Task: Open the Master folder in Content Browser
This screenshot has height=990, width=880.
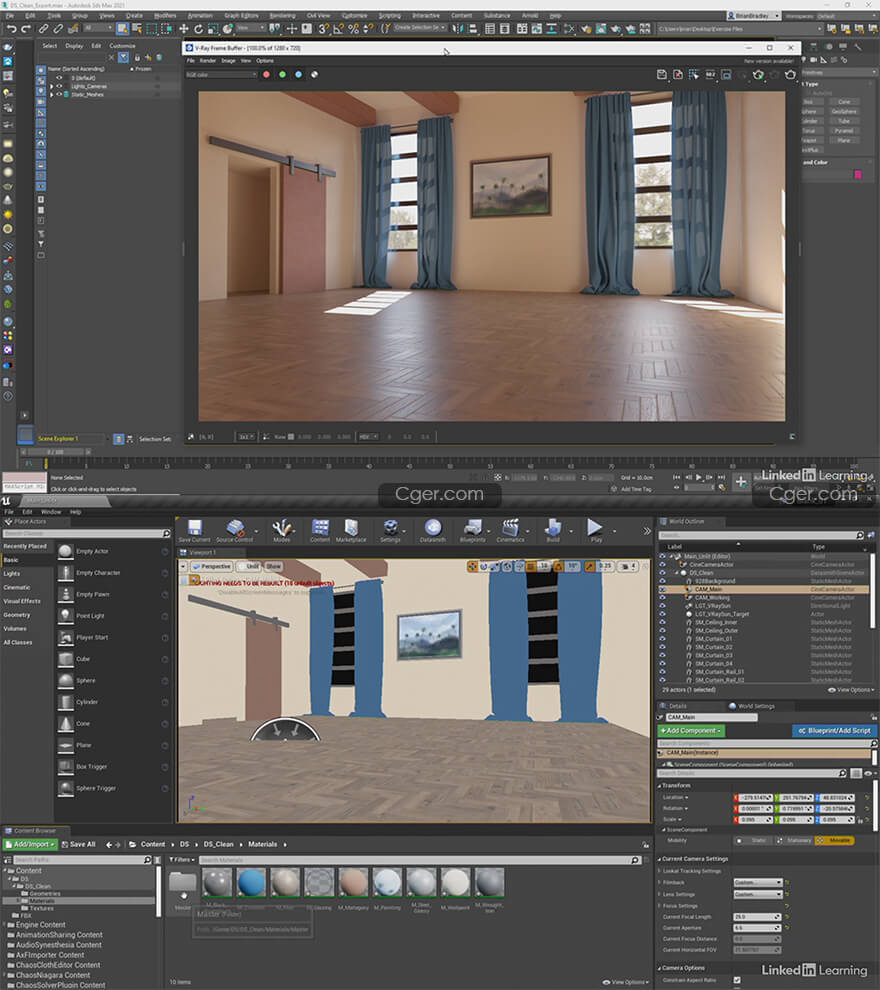Action: [183, 885]
